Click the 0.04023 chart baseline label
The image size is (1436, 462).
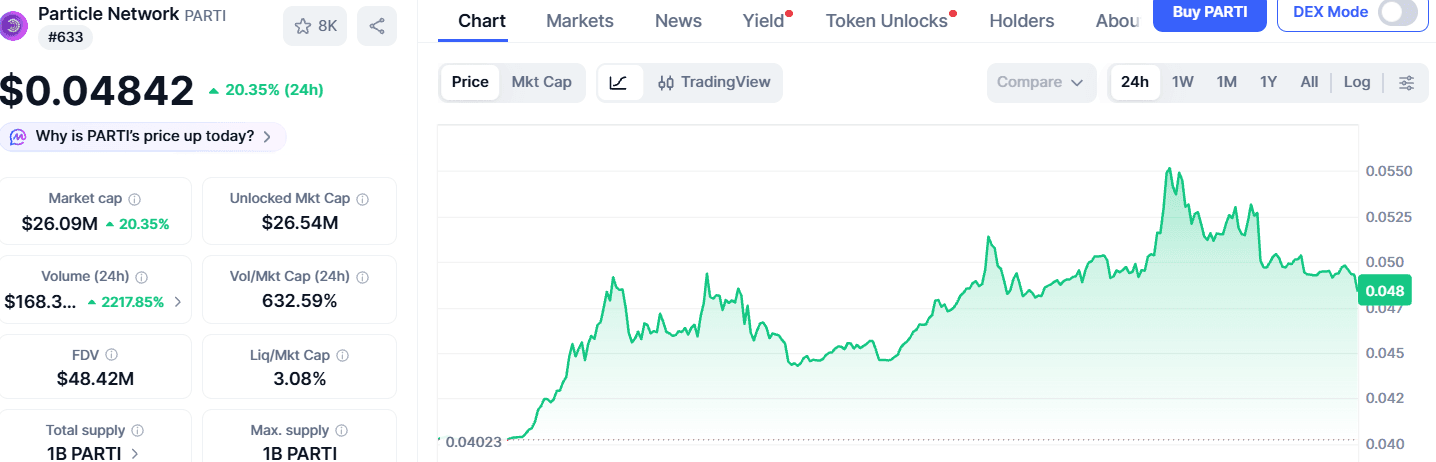tap(474, 441)
